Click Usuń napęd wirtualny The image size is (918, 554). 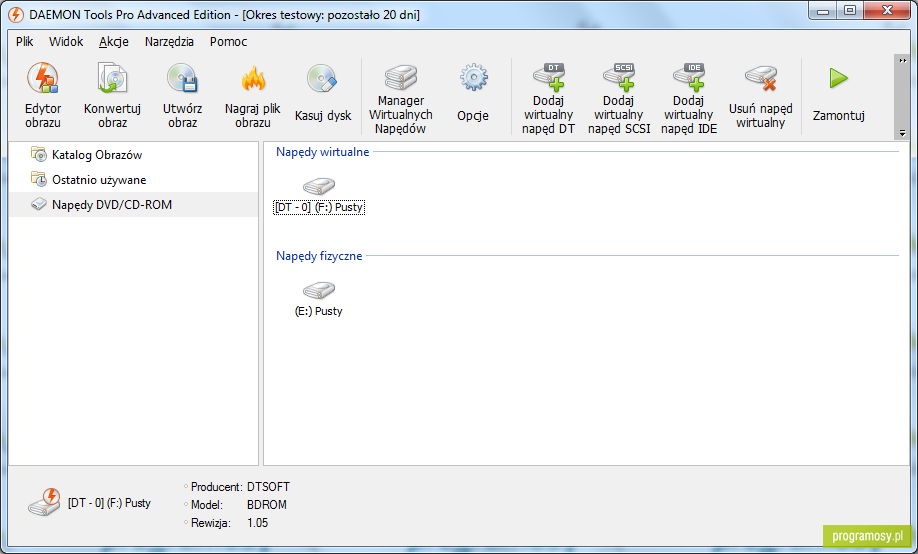(x=761, y=95)
